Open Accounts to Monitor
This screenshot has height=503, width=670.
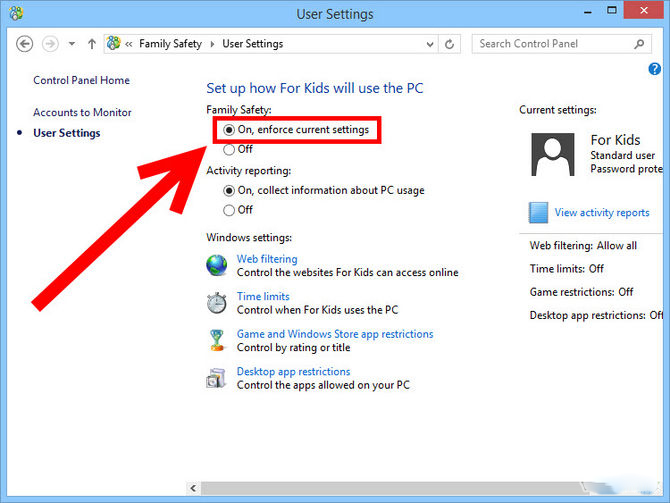[x=82, y=112]
